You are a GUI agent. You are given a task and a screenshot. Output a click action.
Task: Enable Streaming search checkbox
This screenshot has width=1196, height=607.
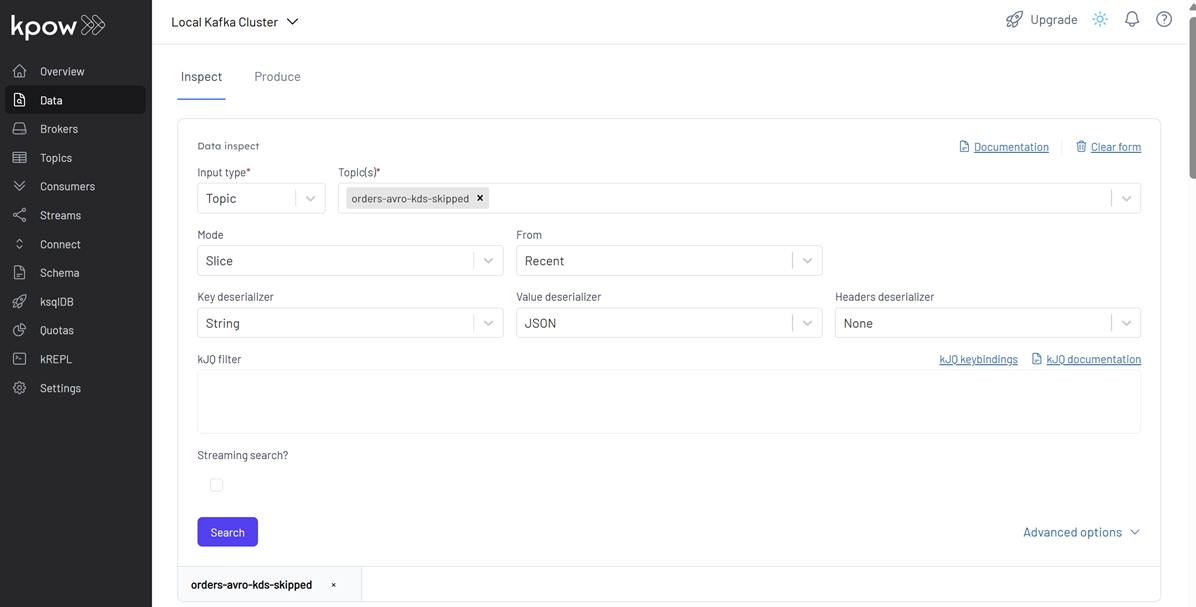click(217, 485)
